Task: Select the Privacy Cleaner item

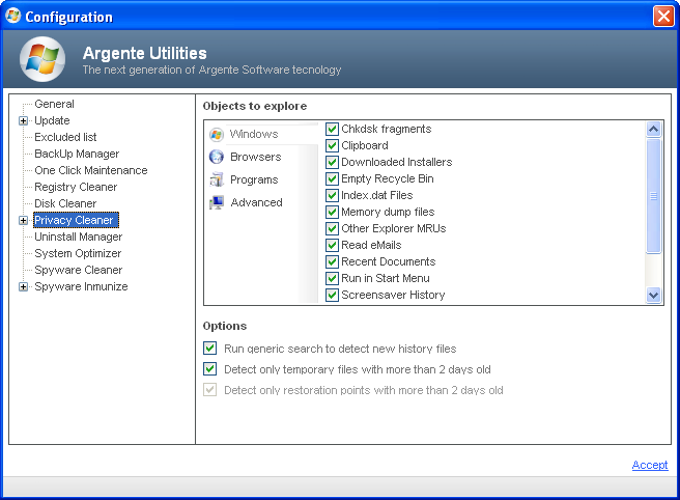Action: pyautogui.click(x=75, y=220)
